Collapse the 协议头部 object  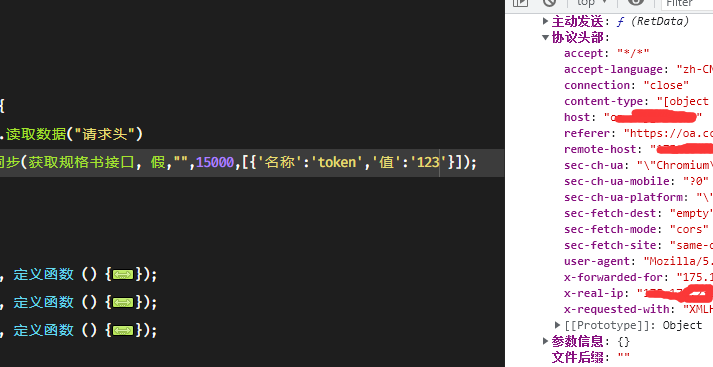(x=545, y=37)
